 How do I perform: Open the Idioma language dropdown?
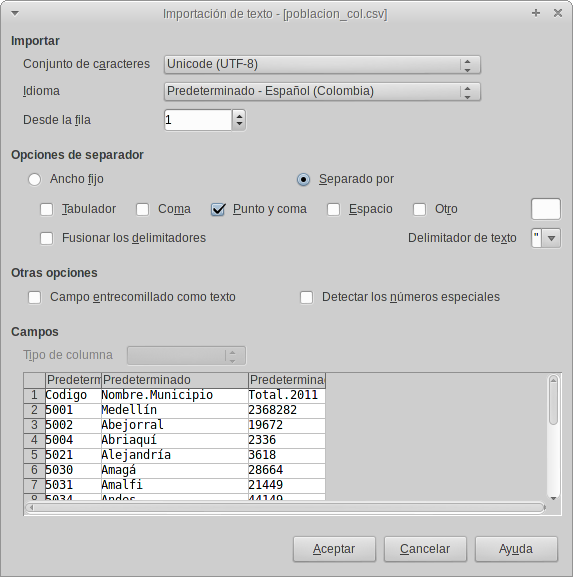pos(322,91)
